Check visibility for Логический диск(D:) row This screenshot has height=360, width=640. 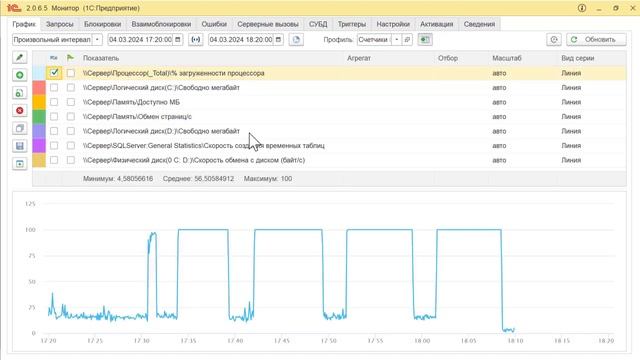[x=54, y=131]
